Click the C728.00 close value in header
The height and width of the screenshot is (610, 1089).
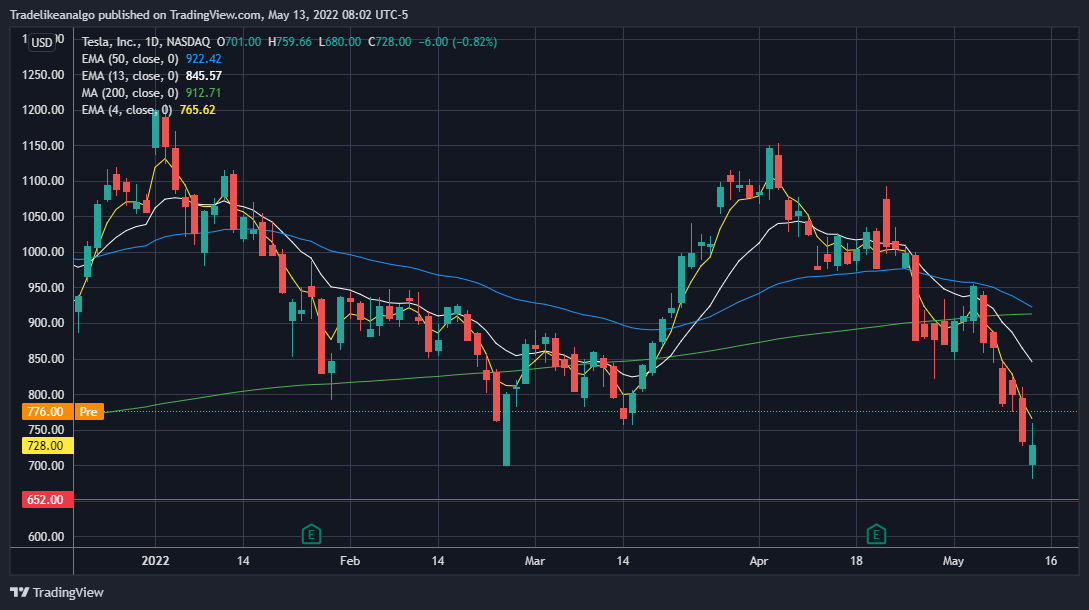pos(390,42)
